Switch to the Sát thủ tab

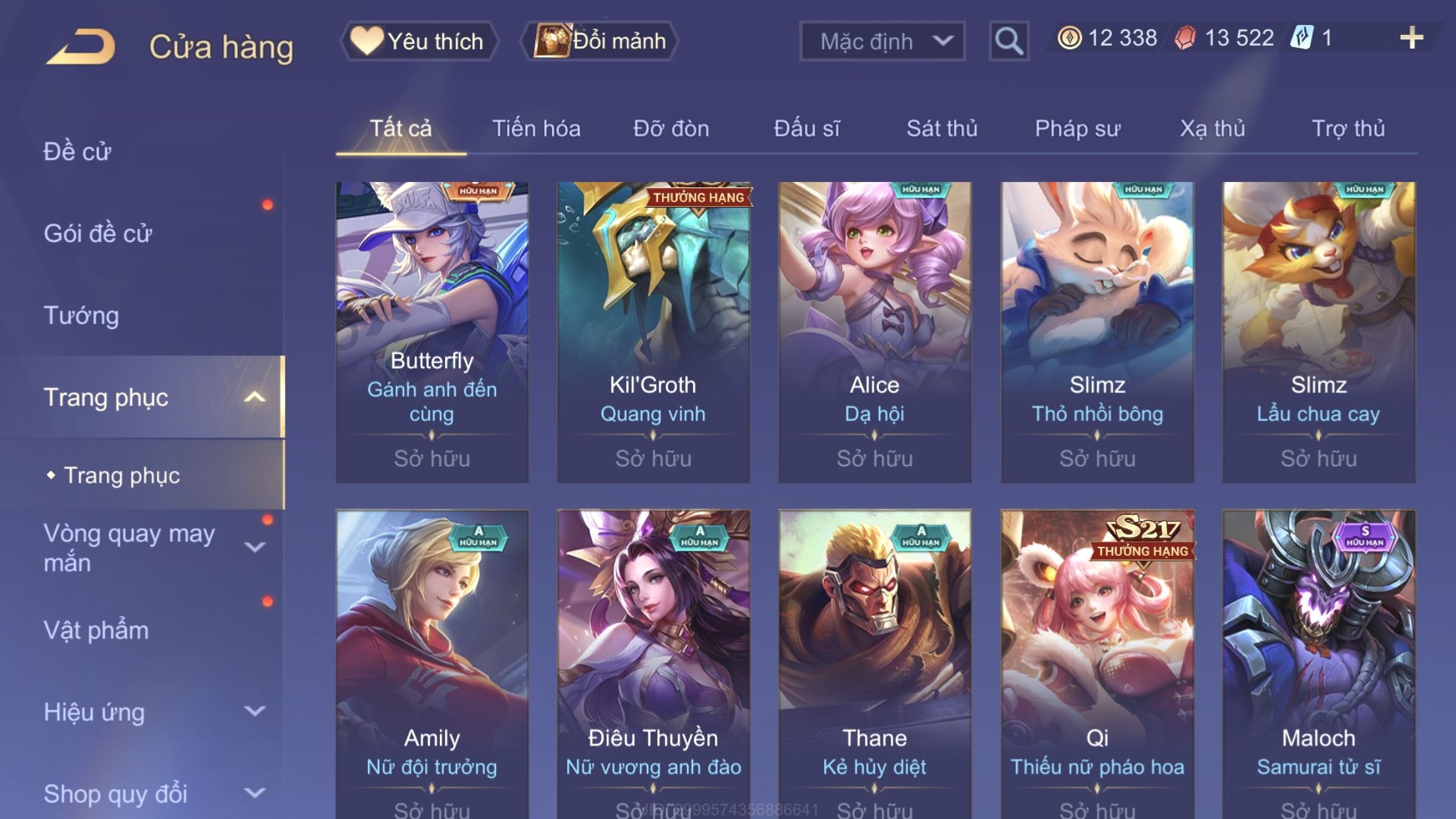click(x=942, y=129)
